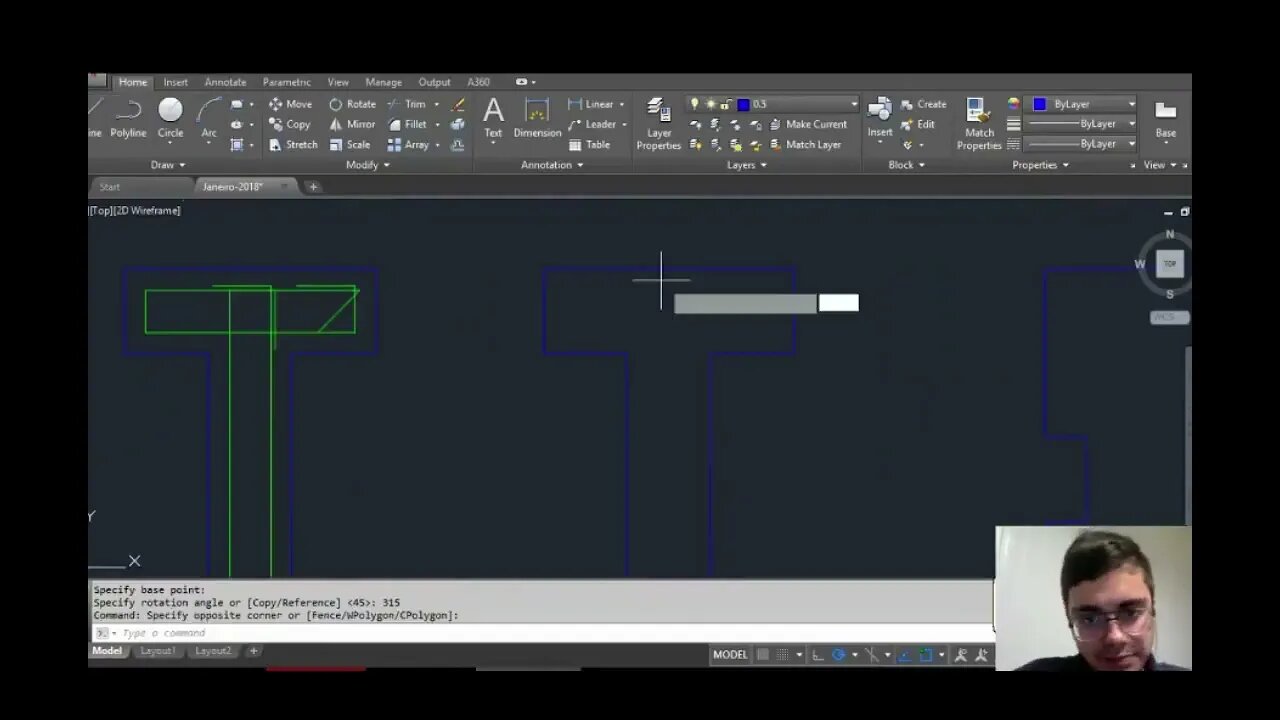Viewport: 1280px width, 720px height.
Task: Activate the Mirror command
Action: [x=352, y=124]
